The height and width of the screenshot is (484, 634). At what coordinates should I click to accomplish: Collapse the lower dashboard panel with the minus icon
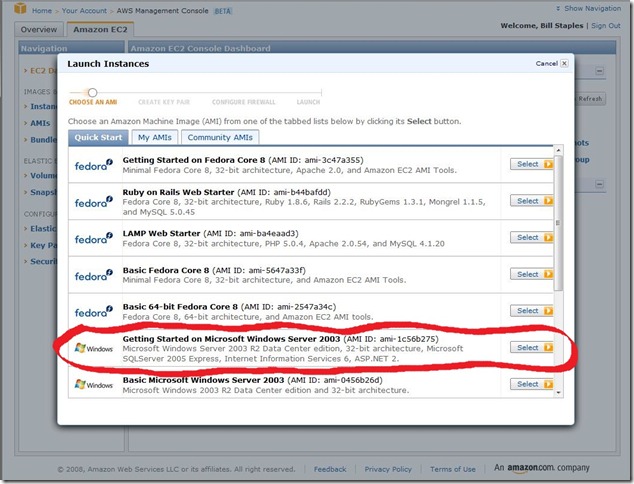(x=600, y=184)
